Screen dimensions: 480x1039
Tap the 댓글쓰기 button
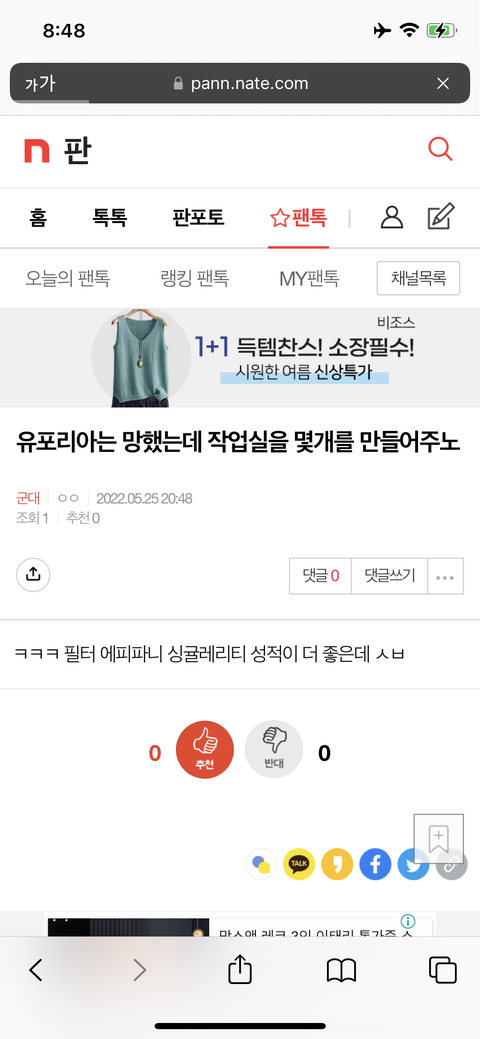(x=390, y=576)
